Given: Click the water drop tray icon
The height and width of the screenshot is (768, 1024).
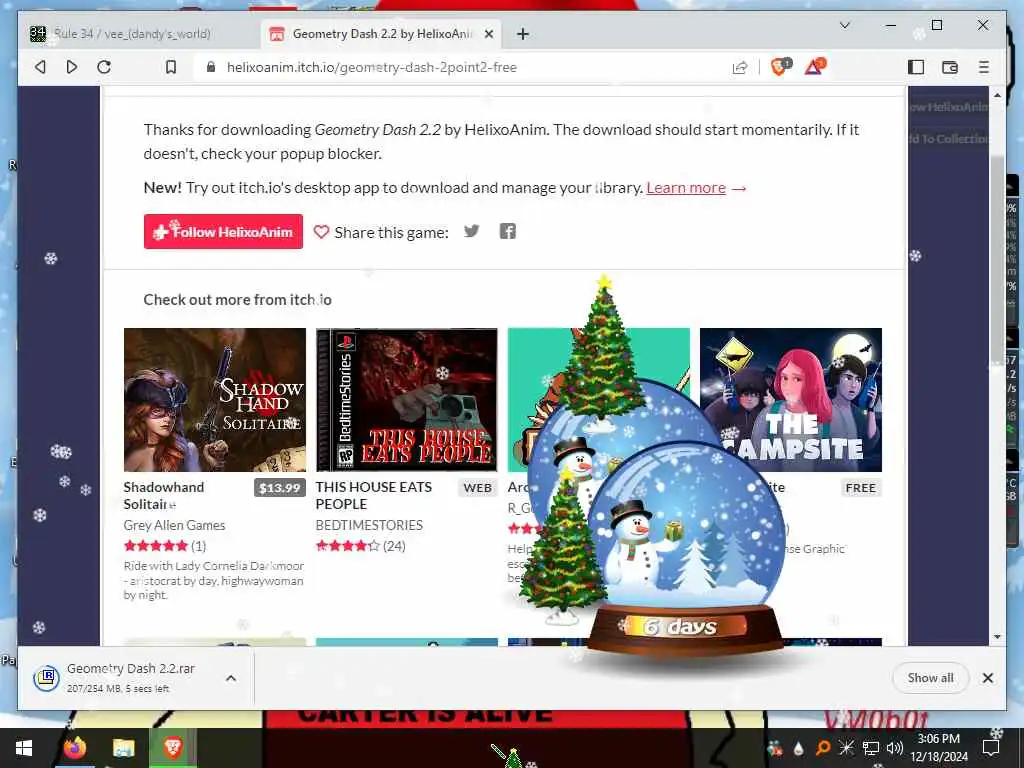Looking at the screenshot, I should [798, 749].
